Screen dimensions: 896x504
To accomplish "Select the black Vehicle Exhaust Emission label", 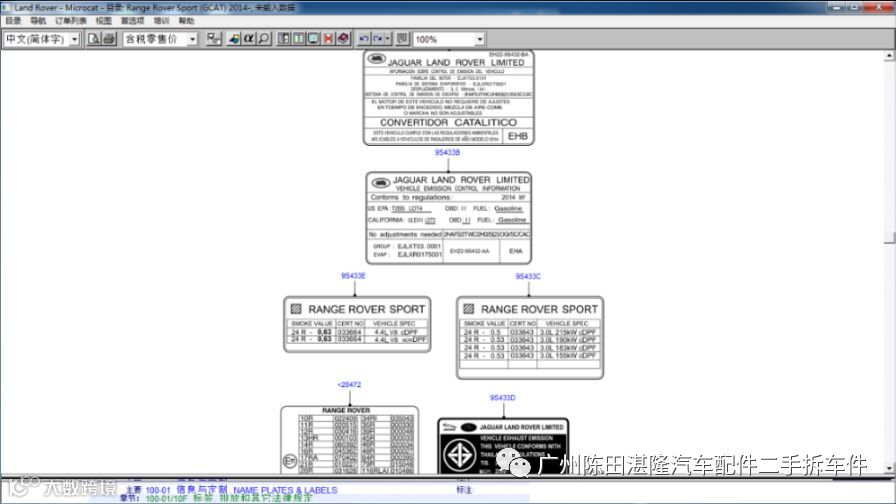I will pyautogui.click(x=503, y=446).
